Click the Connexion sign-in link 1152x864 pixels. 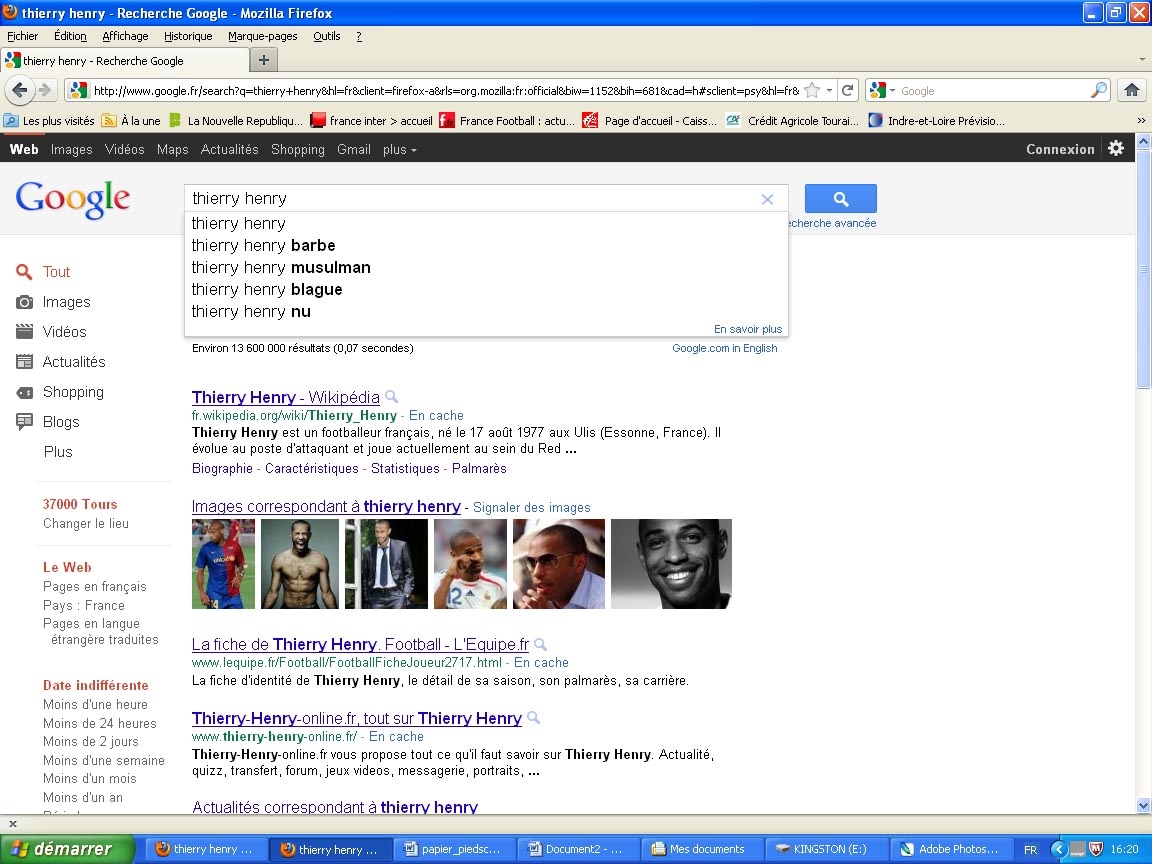tap(1059, 149)
